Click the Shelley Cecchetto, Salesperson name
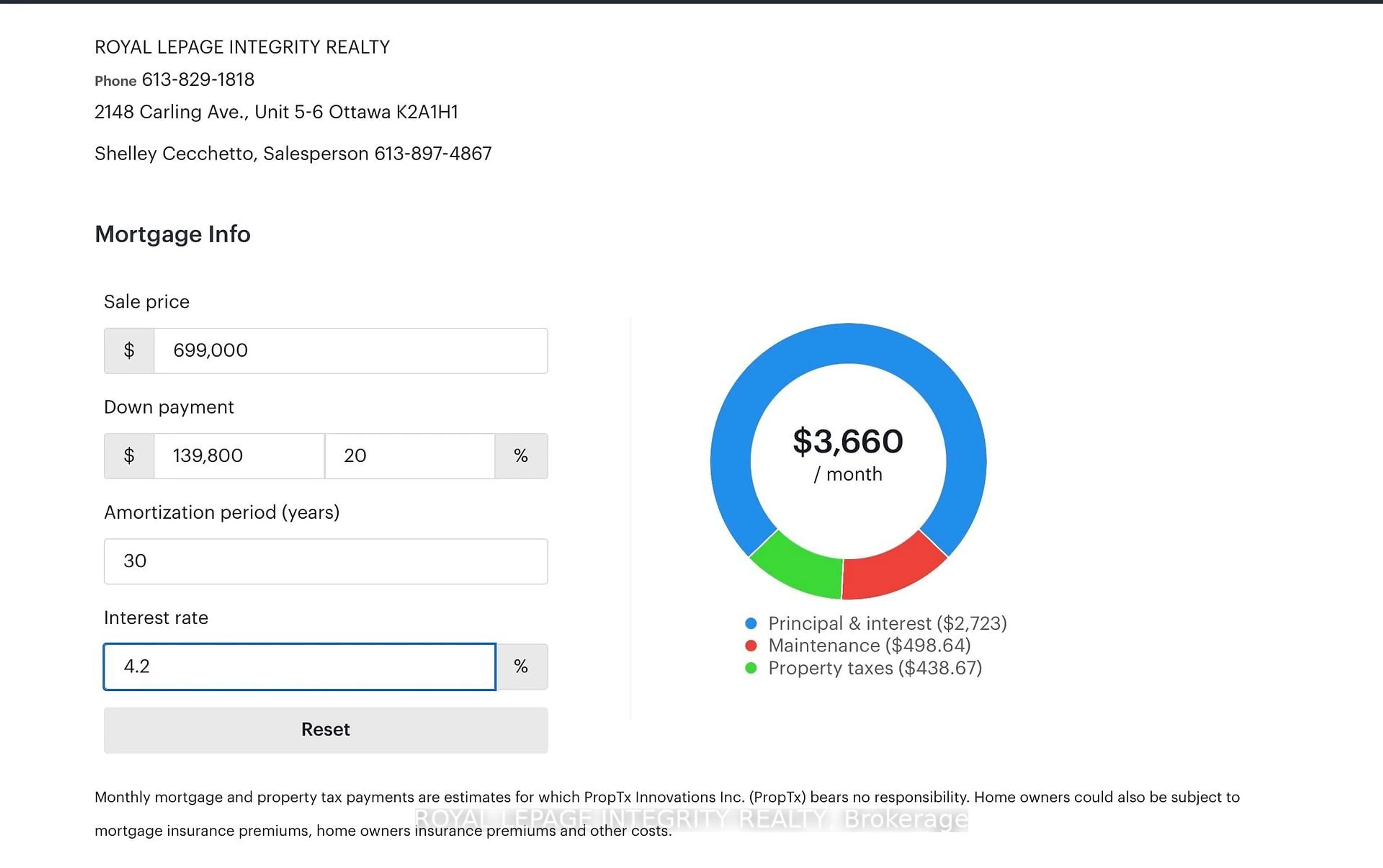The image size is (1383, 868). [x=231, y=154]
